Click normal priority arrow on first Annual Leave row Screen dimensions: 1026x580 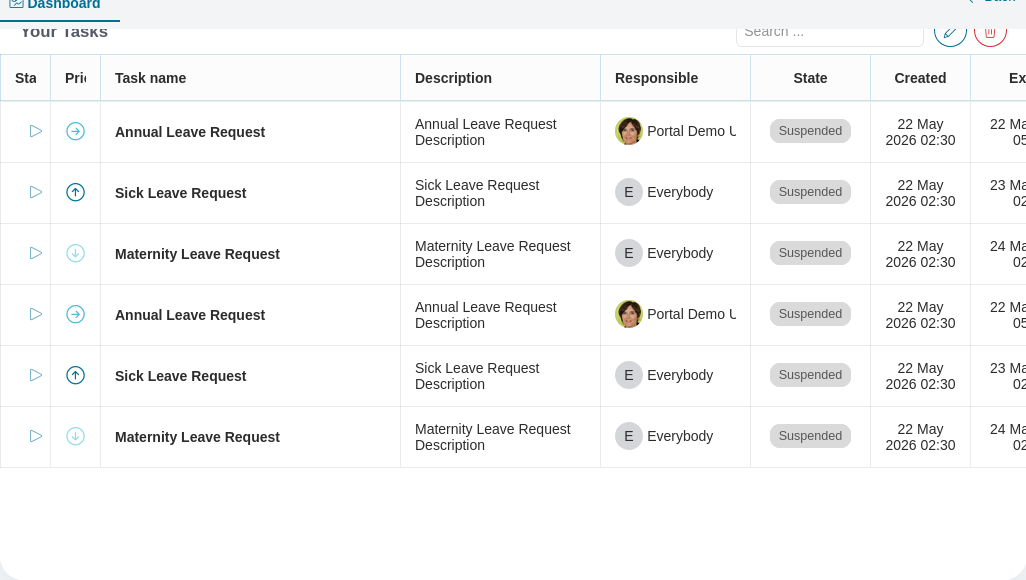tap(75, 132)
